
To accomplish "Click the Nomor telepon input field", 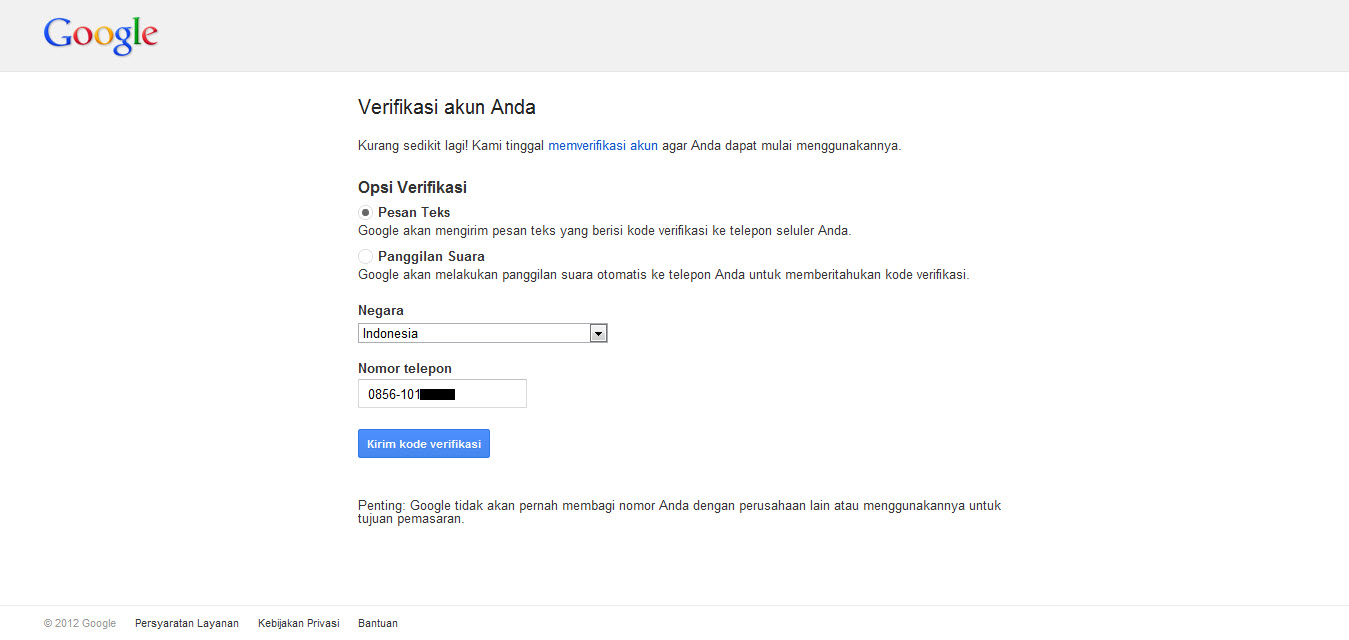I will [441, 393].
